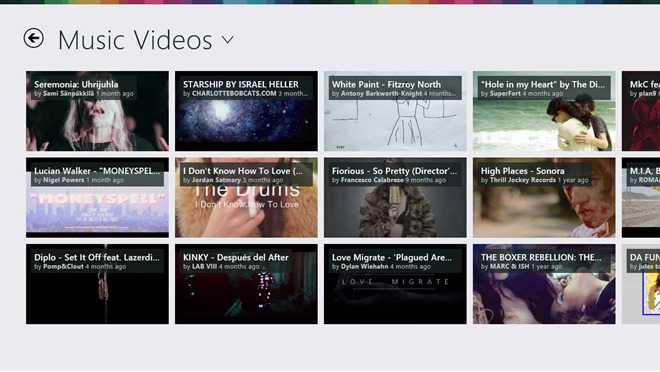Select the partially visible M.I.A. video tile
This screenshot has width=660, height=372.
(x=641, y=198)
